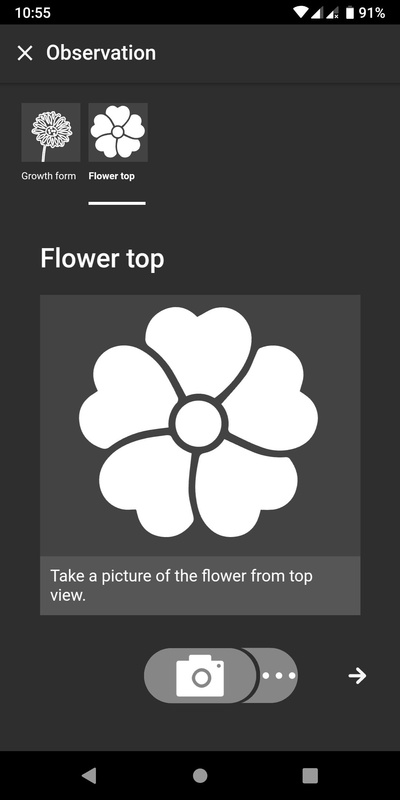Tap the Android back navigation triangle
The width and height of the screenshot is (400, 800).
click(89, 776)
